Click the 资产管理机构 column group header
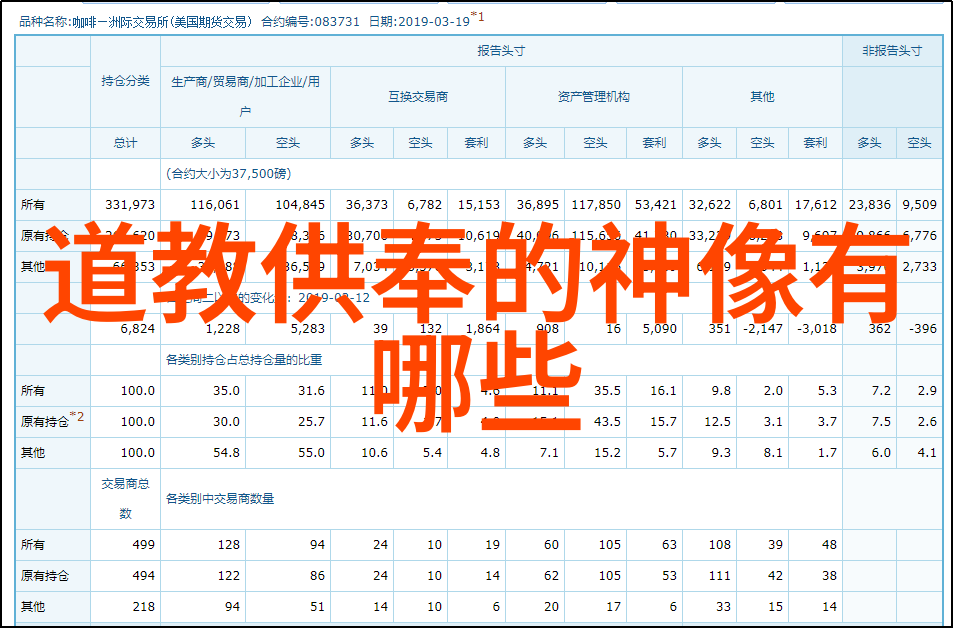This screenshot has height=628, width=953. tap(593, 97)
